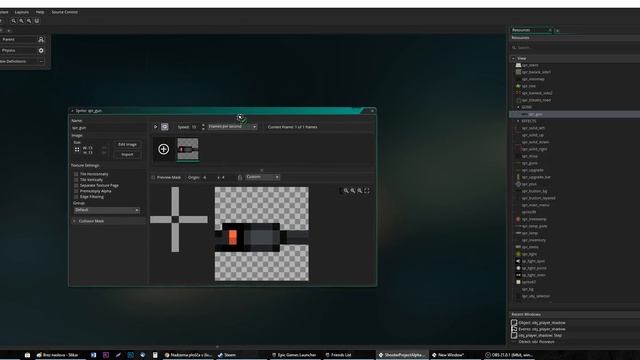Image resolution: width=640 pixels, height=360 pixels.
Task: Click the add frame plus icon
Action: tap(164, 149)
